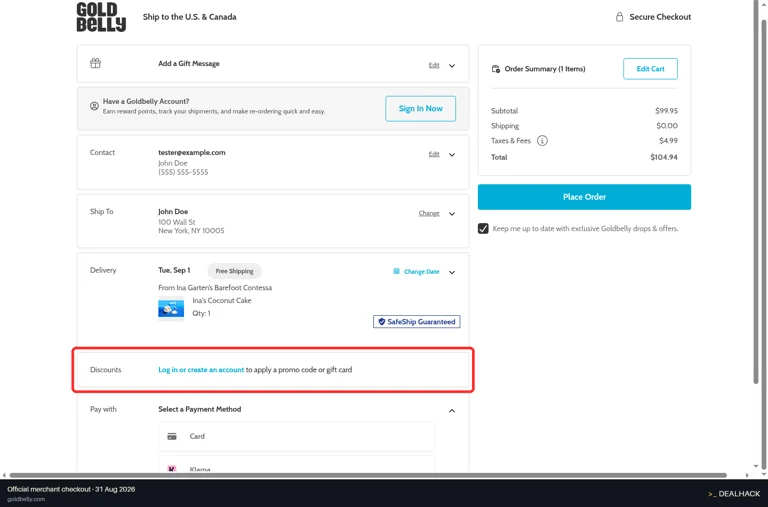Click the scroll left arrow
768x507 pixels.
[x=4, y=475]
